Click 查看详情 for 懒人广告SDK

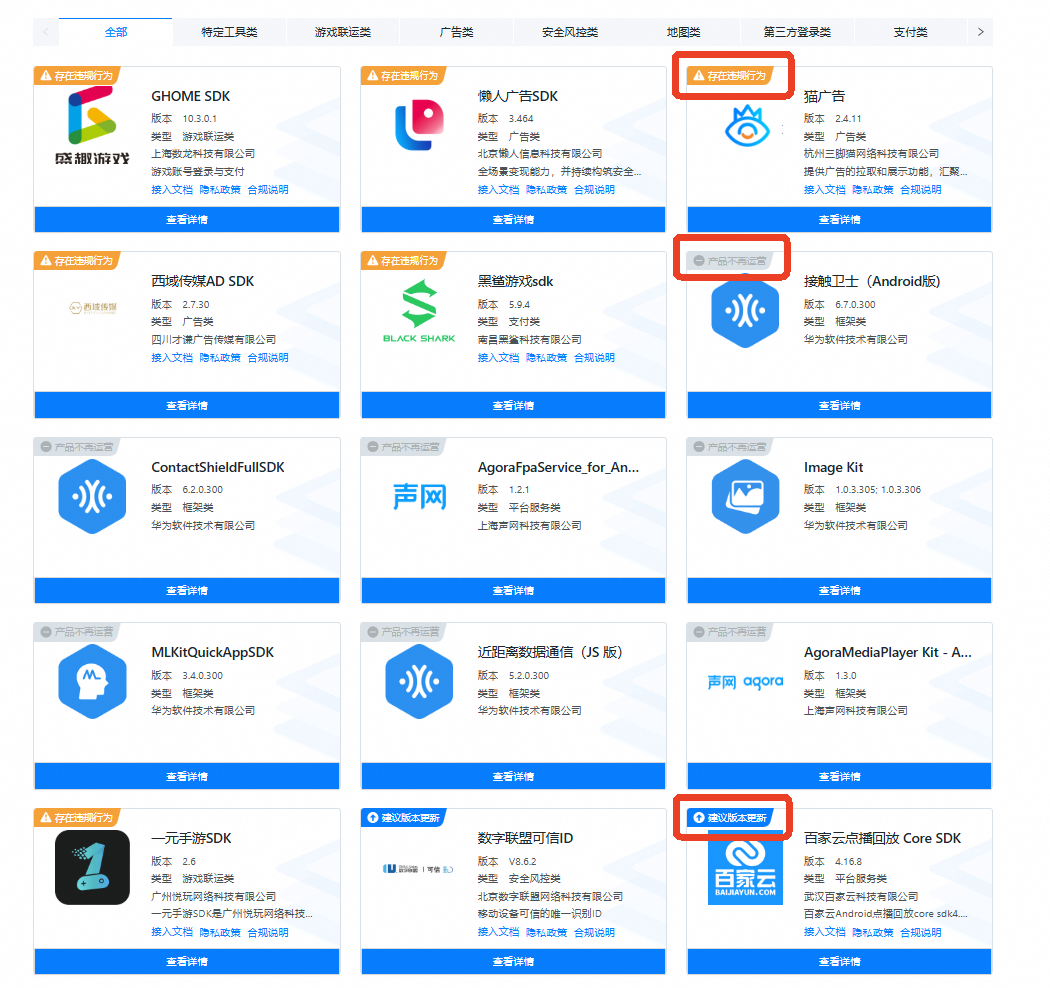513,220
